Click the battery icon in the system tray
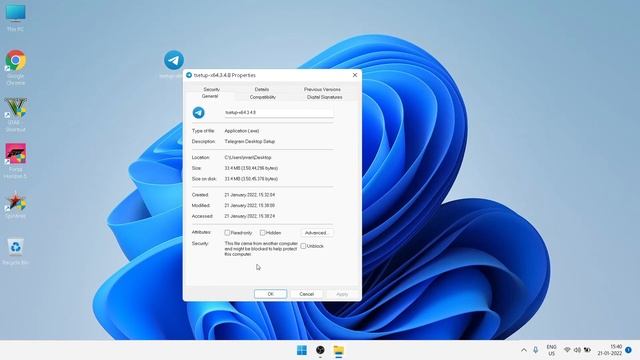Viewport: 640px width, 360px height. pos(587,350)
